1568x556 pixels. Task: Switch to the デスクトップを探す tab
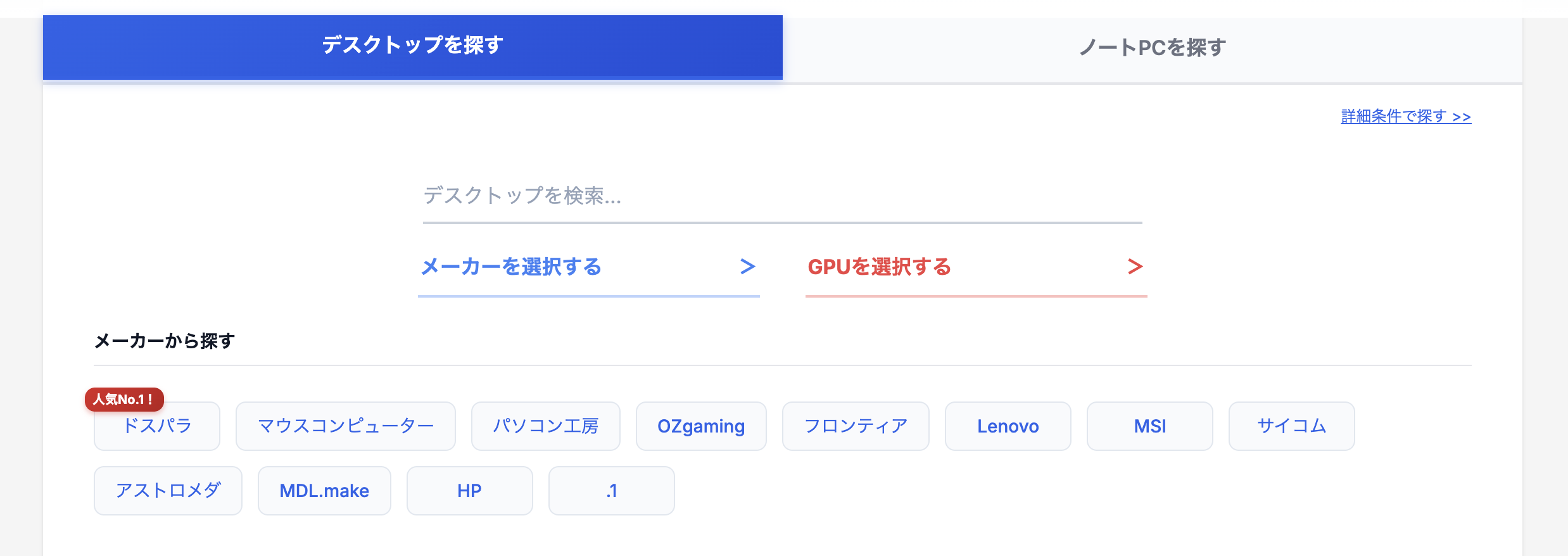tap(412, 46)
